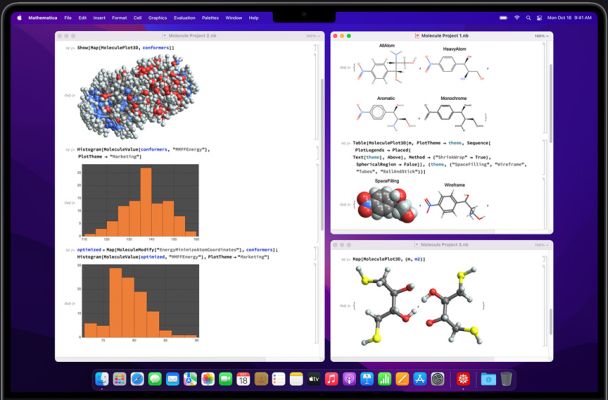
Task: Open App Store from the Dock
Action: click(420, 379)
